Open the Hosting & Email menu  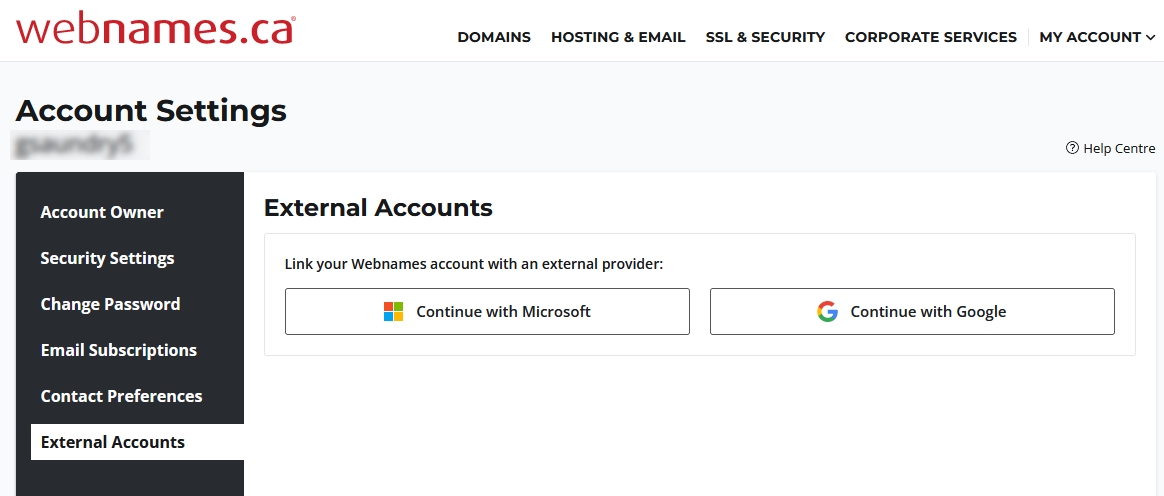[618, 37]
